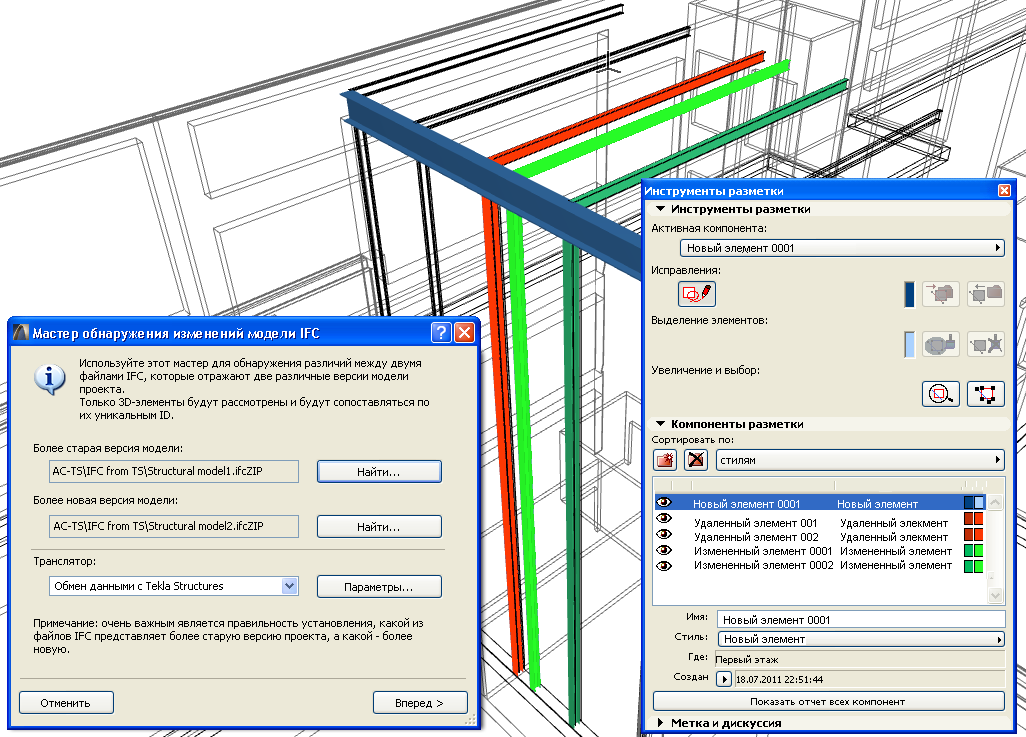Open the Стиль Новый элемент dropdown
The height and width of the screenshot is (737, 1026).
[861, 639]
